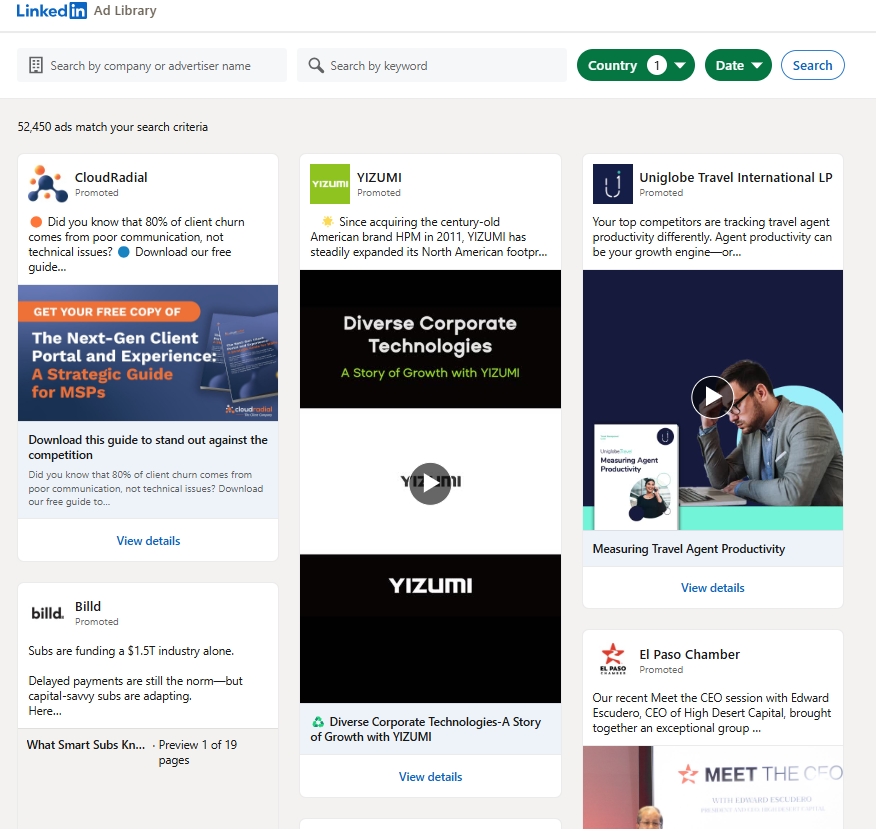Click the CloudRadial logo icon

pos(48,184)
